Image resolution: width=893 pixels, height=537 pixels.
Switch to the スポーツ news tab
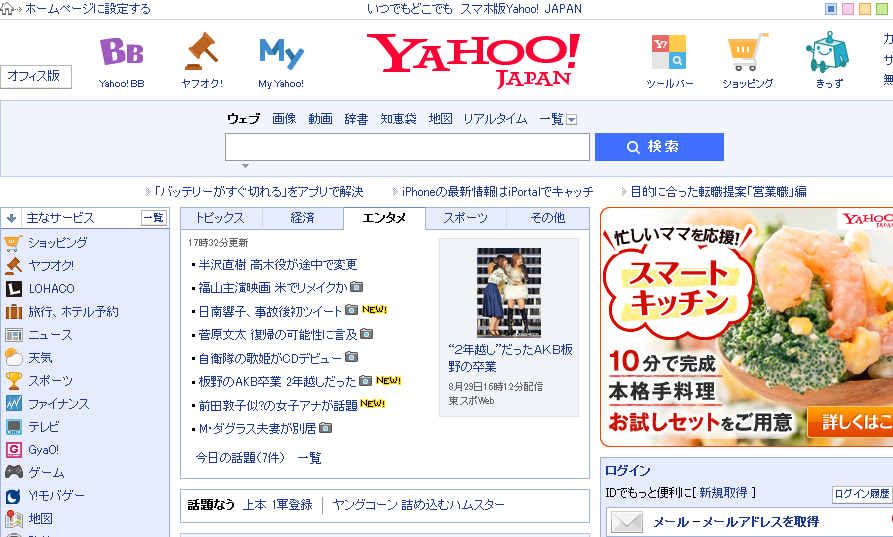click(x=466, y=218)
